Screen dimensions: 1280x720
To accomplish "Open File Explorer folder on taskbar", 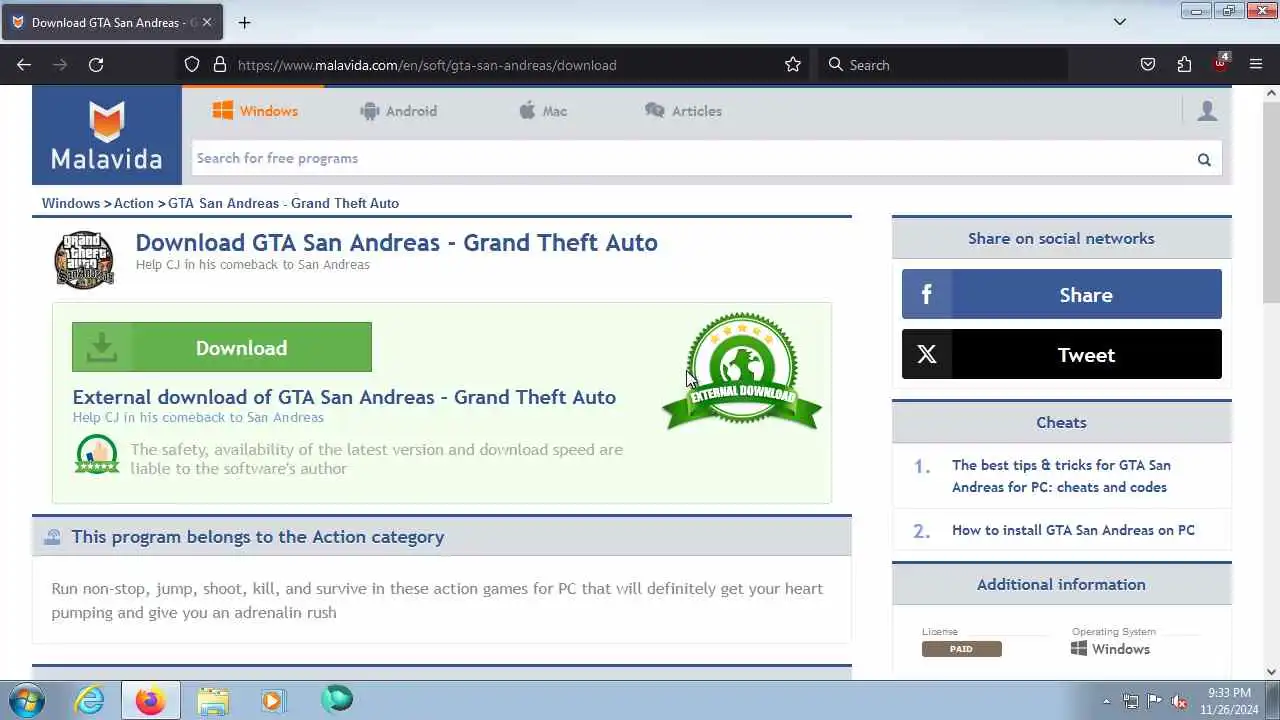I will 212,700.
